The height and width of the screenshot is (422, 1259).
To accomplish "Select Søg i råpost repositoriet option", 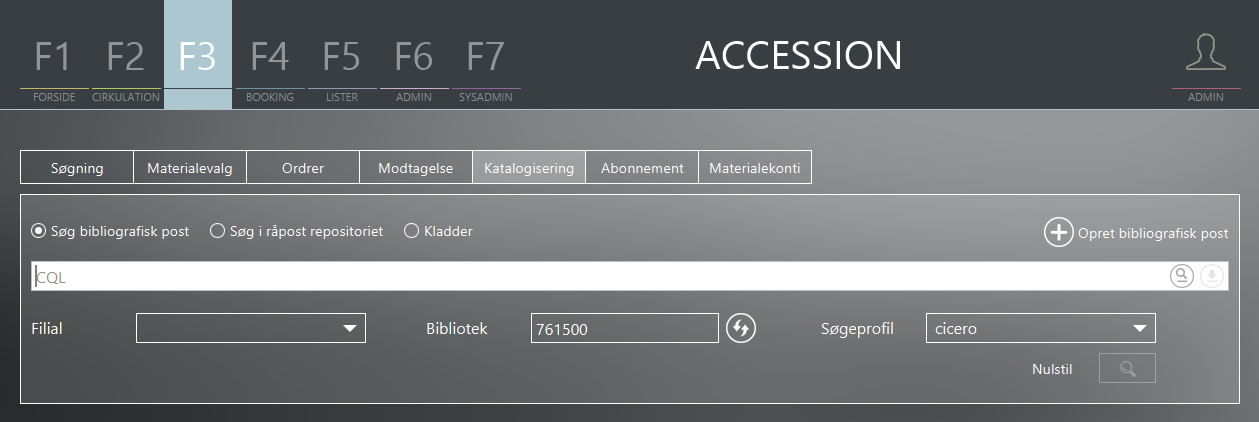I will [217, 231].
